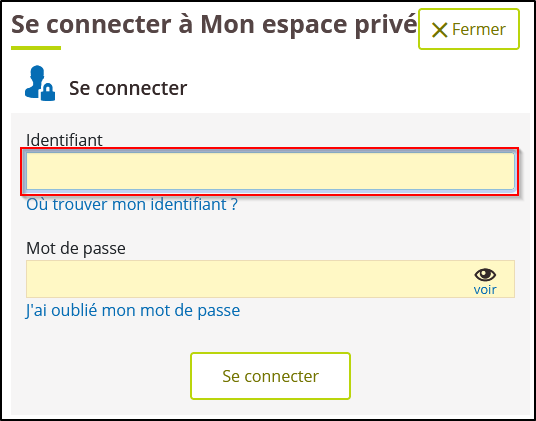Submit with the Se connecter button
This screenshot has height=421, width=536.
coord(270,376)
